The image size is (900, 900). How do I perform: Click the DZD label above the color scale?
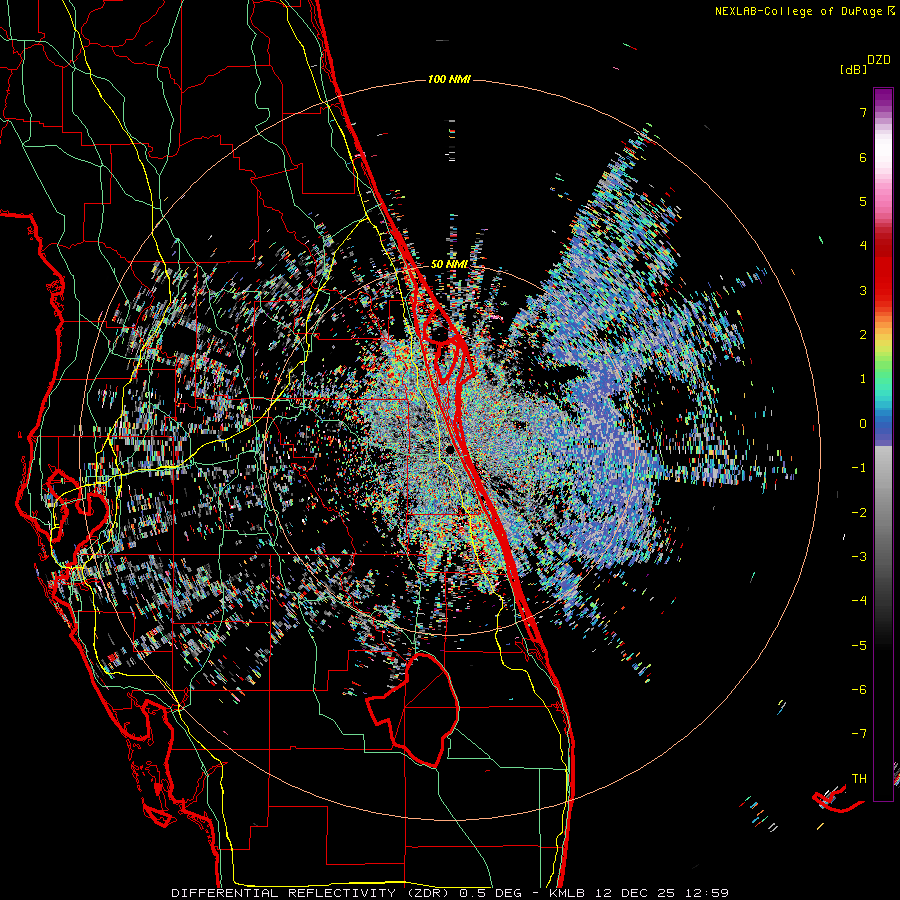pos(879,60)
